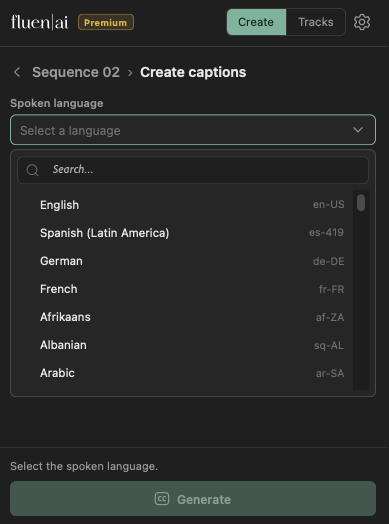This screenshot has width=389, height=524.
Task: Click the Premium badge
Action: pyautogui.click(x=106, y=22)
